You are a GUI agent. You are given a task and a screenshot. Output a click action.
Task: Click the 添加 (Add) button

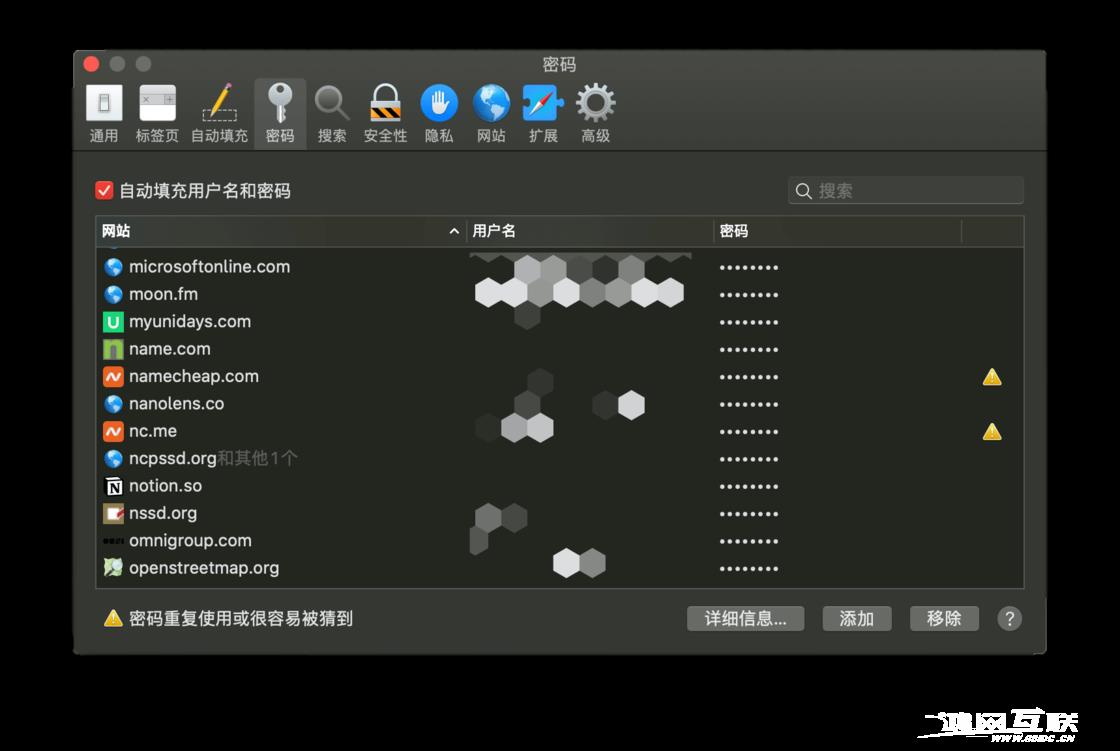[856, 618]
